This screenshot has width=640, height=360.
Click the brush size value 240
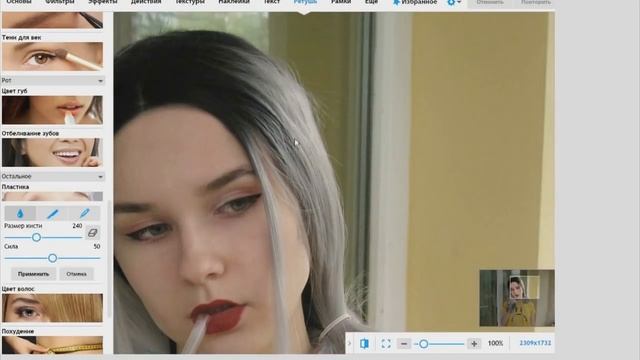(x=77, y=226)
